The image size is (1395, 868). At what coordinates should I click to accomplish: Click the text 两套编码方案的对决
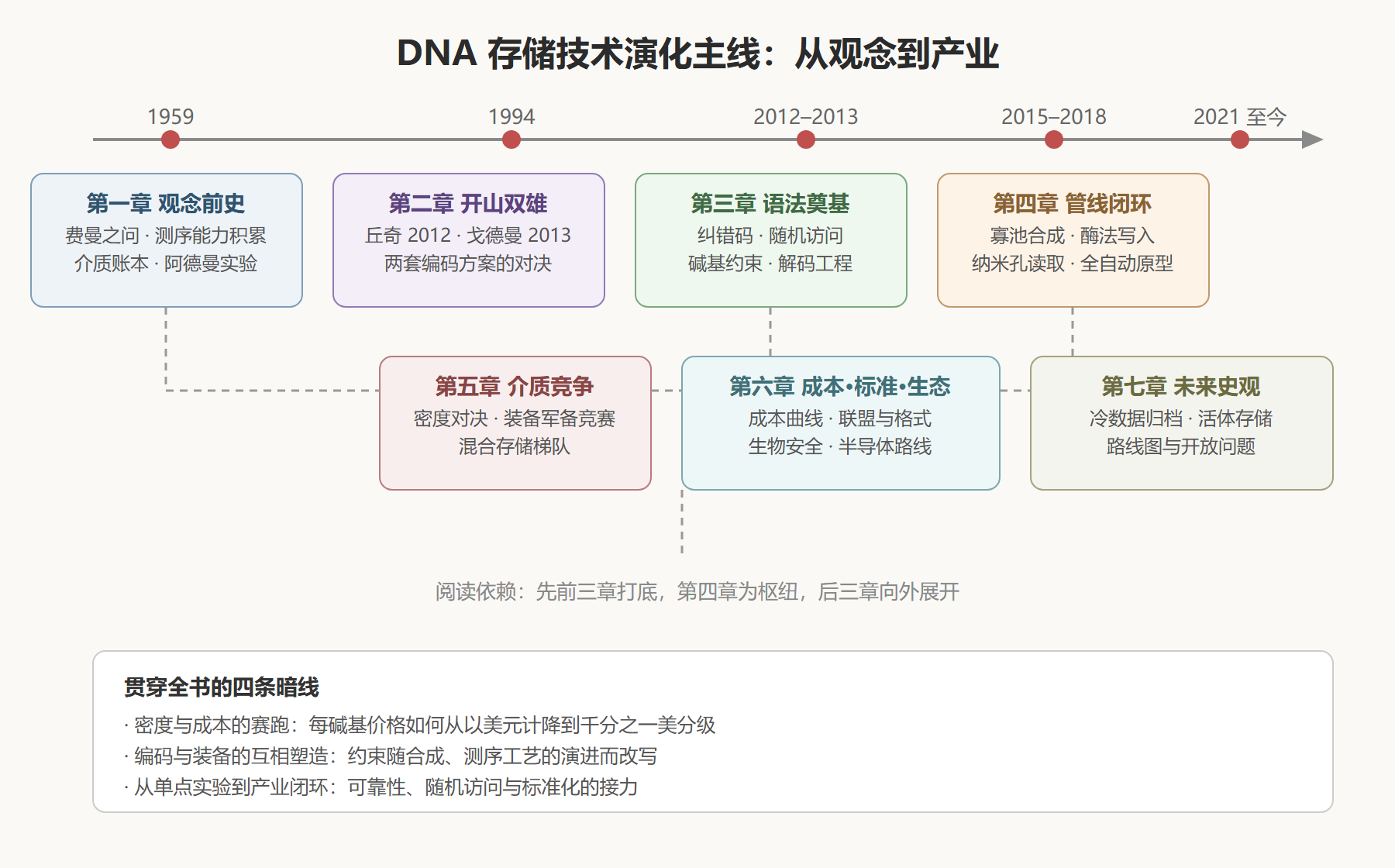point(468,263)
